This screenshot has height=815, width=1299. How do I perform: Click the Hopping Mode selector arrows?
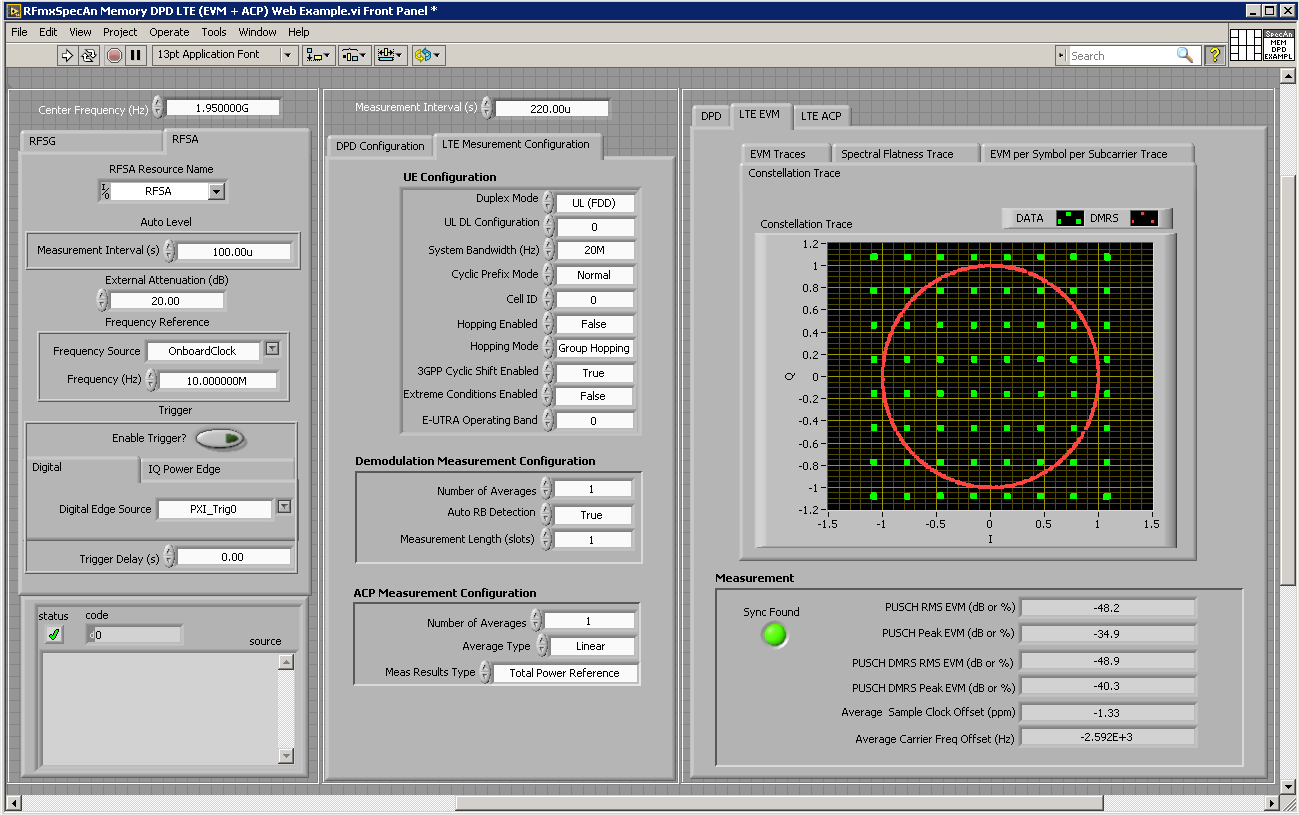[x=548, y=348]
